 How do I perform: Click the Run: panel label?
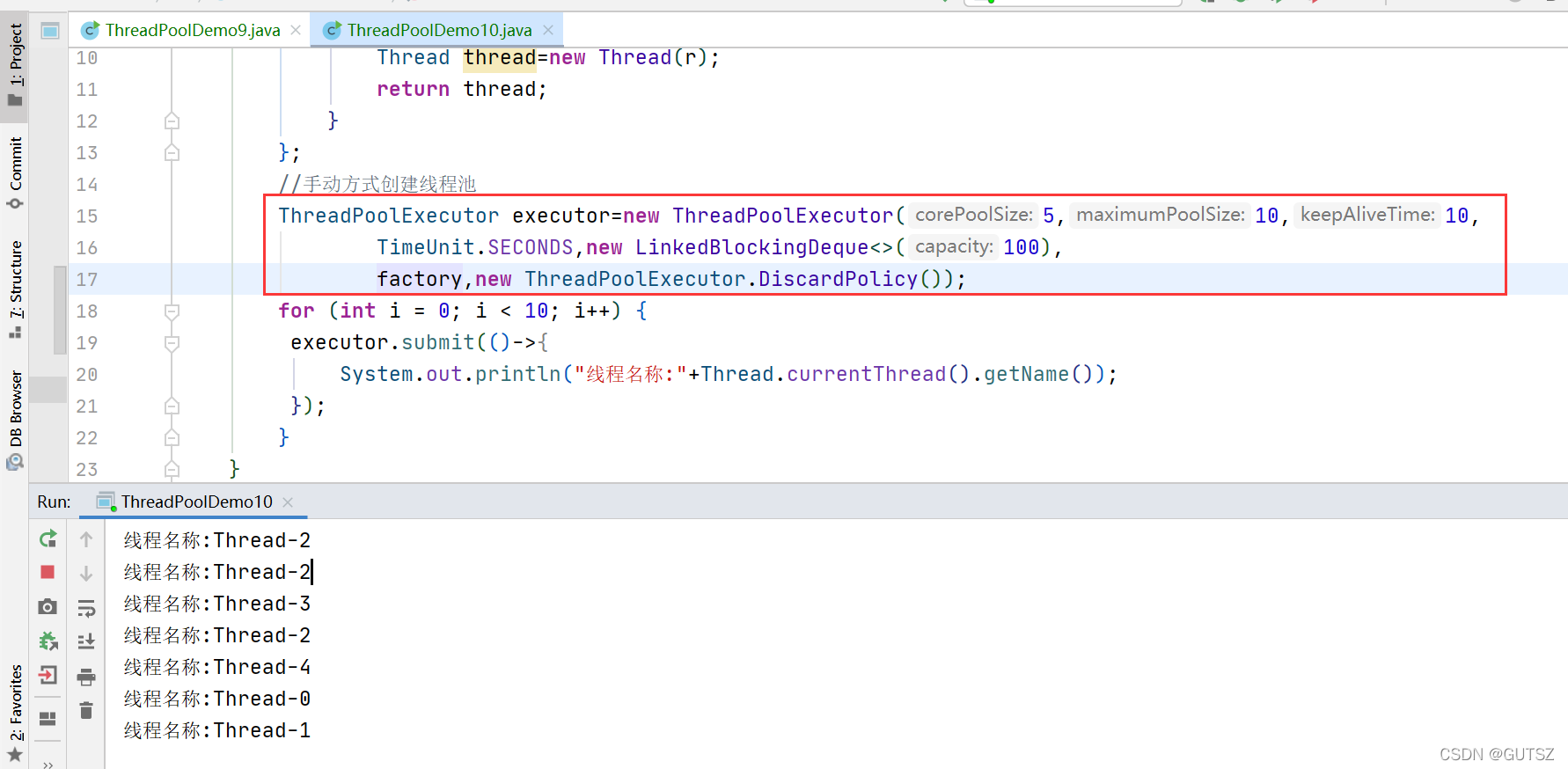tap(54, 502)
